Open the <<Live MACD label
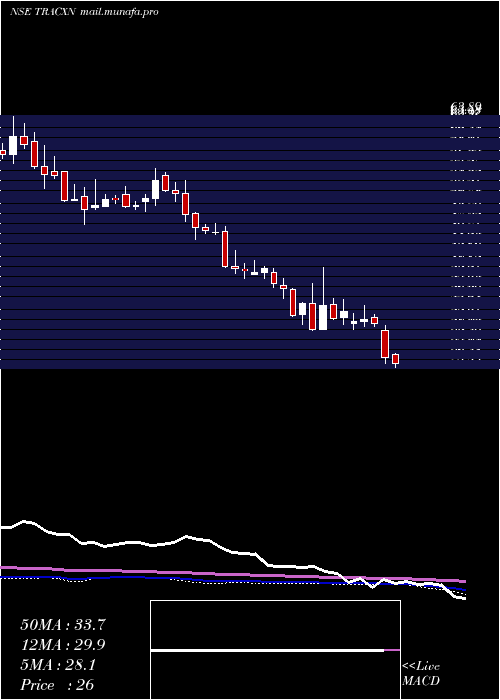Screen dimensions: 500x700 point(421,674)
